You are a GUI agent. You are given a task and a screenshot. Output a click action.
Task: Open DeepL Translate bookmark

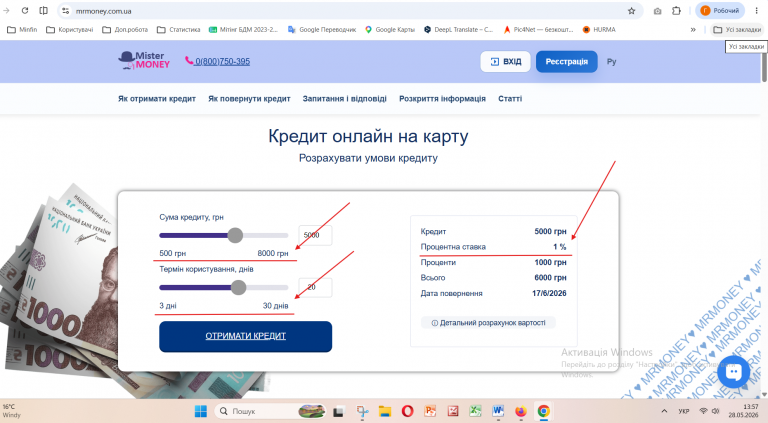pyautogui.click(x=459, y=29)
